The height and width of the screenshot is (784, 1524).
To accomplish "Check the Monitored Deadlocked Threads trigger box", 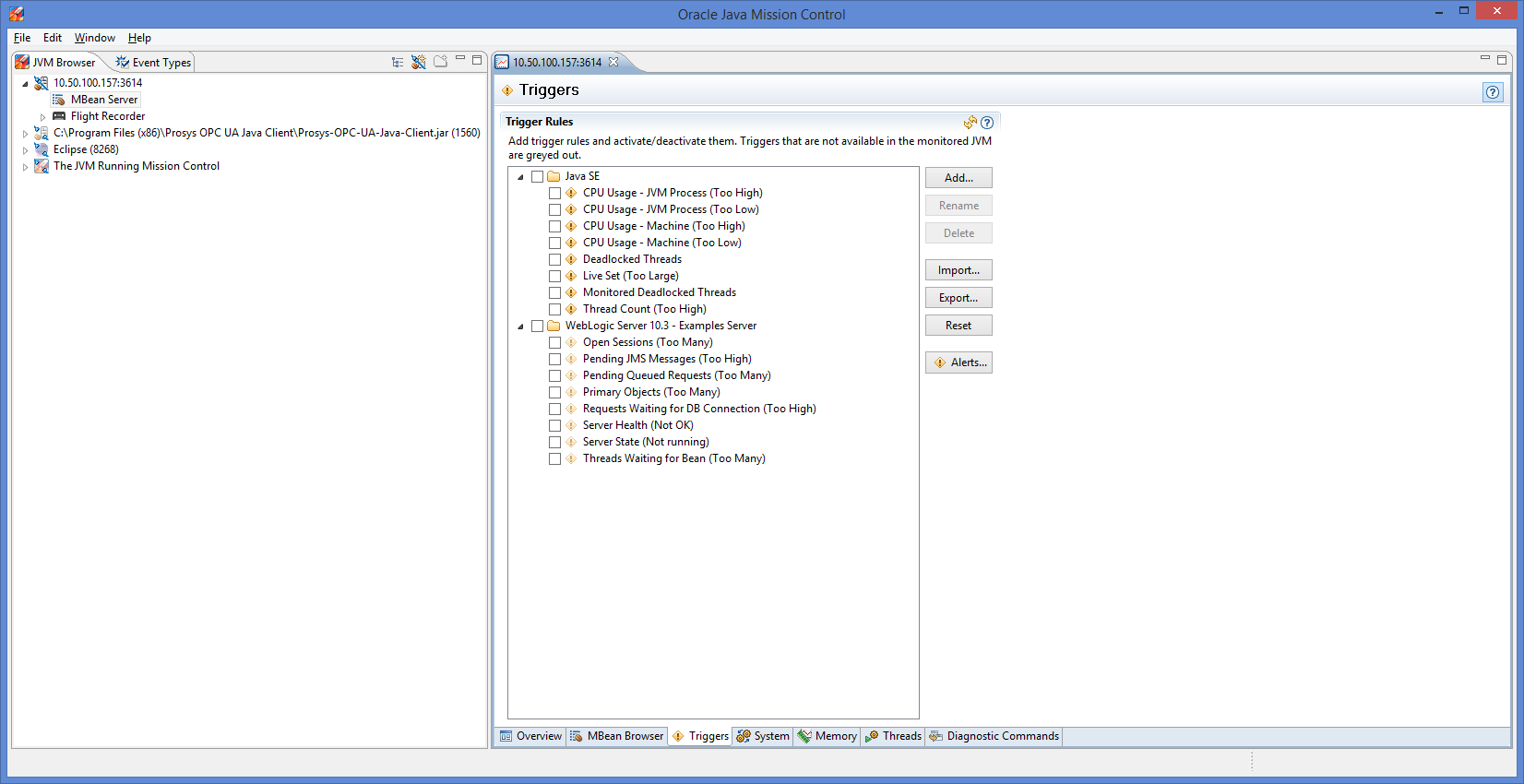I will click(554, 292).
